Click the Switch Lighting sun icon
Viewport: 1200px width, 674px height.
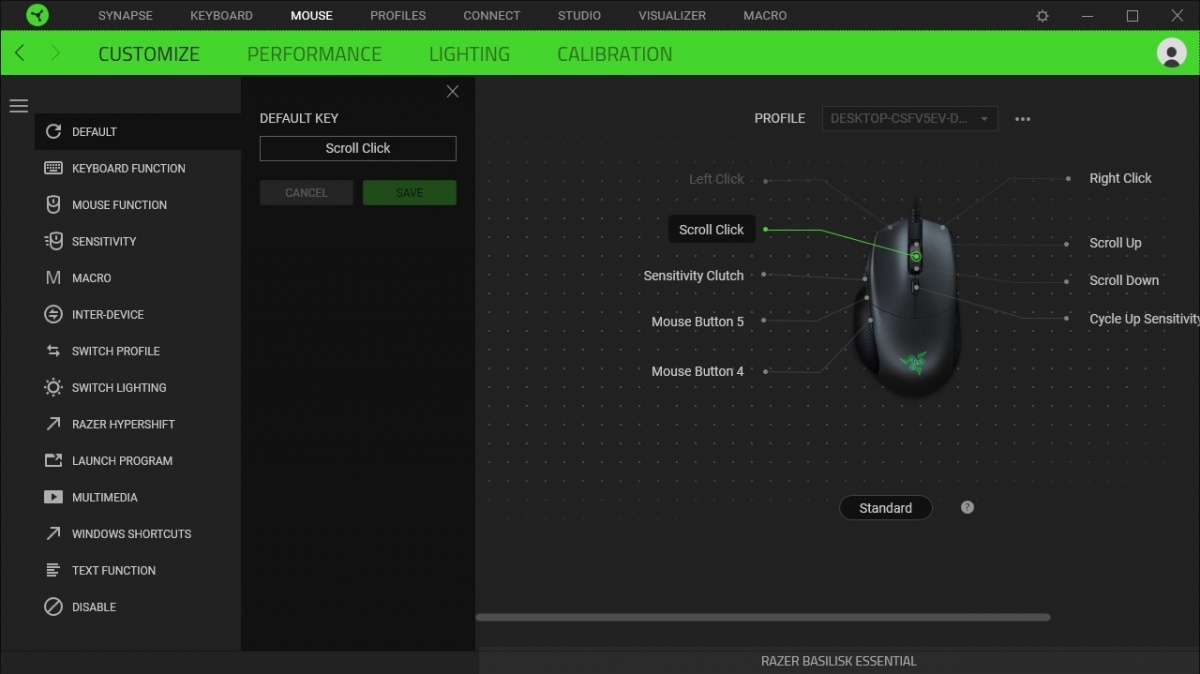(53, 387)
